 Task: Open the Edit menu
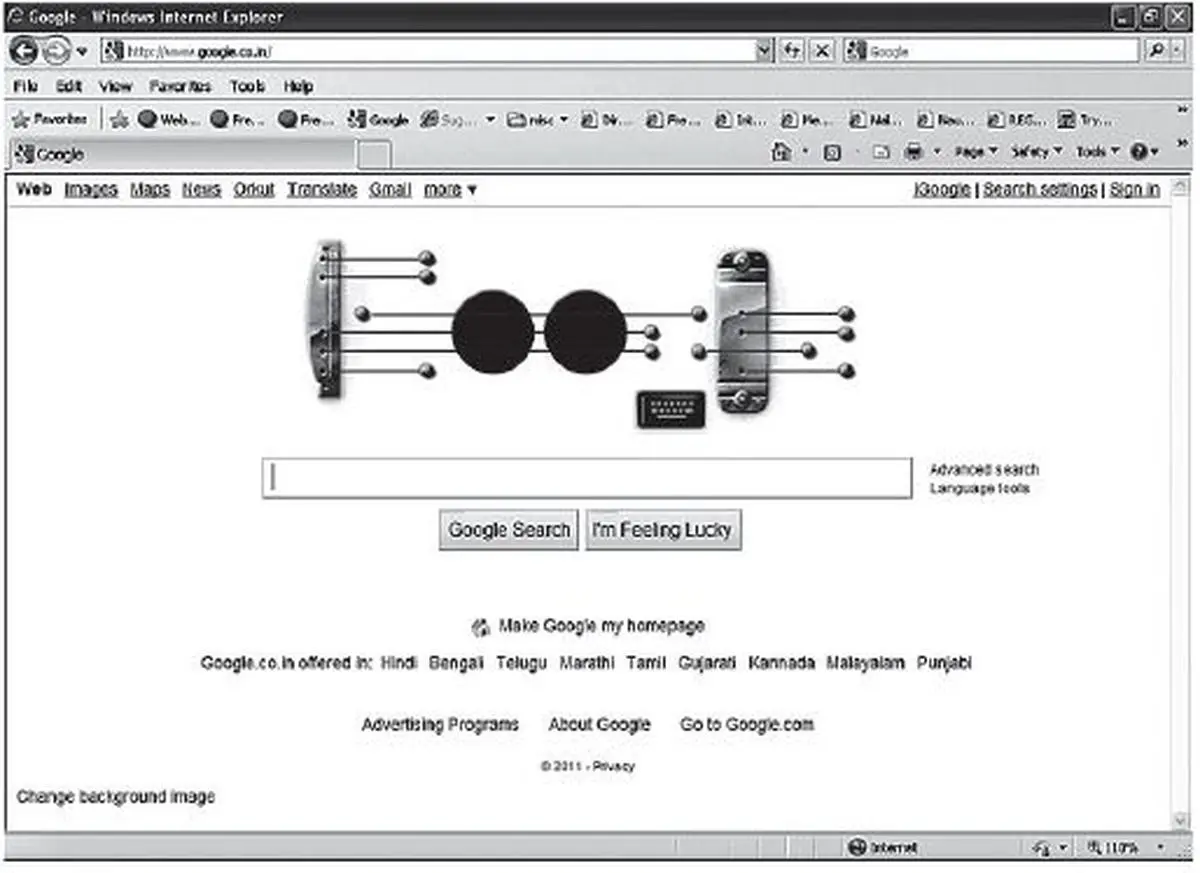[x=69, y=87]
